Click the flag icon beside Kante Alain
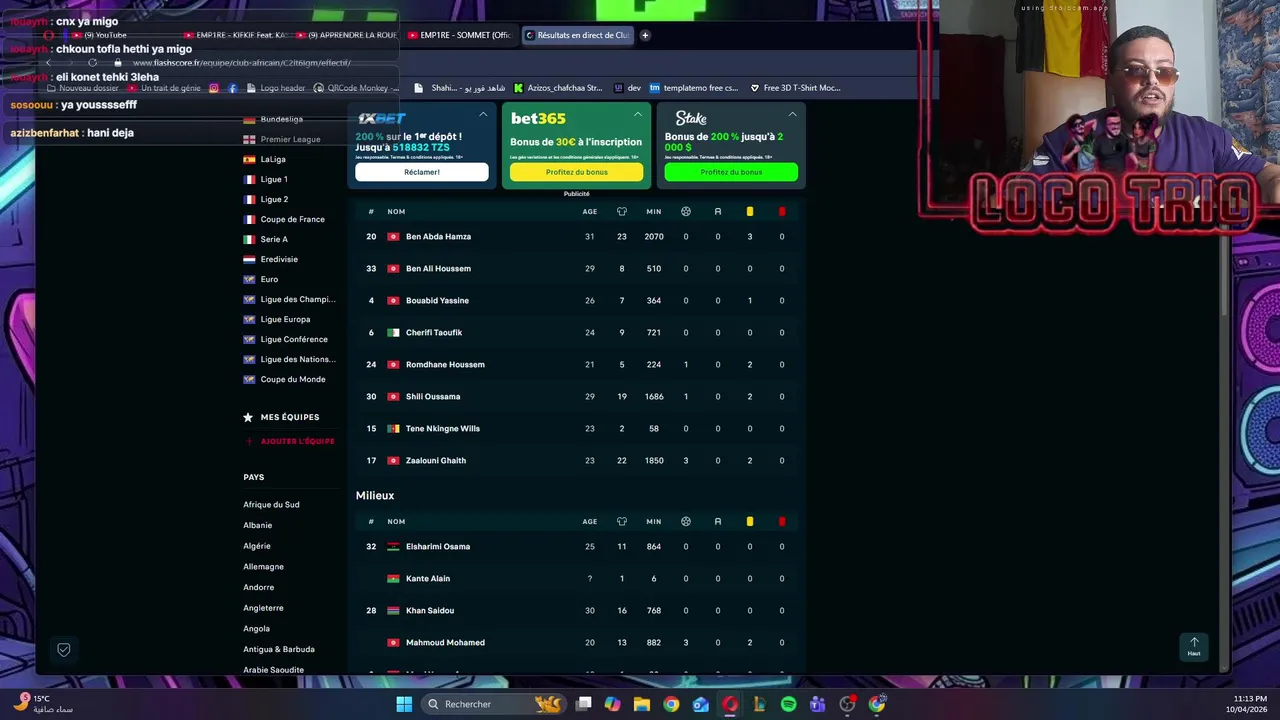1280x720 pixels. point(393,579)
